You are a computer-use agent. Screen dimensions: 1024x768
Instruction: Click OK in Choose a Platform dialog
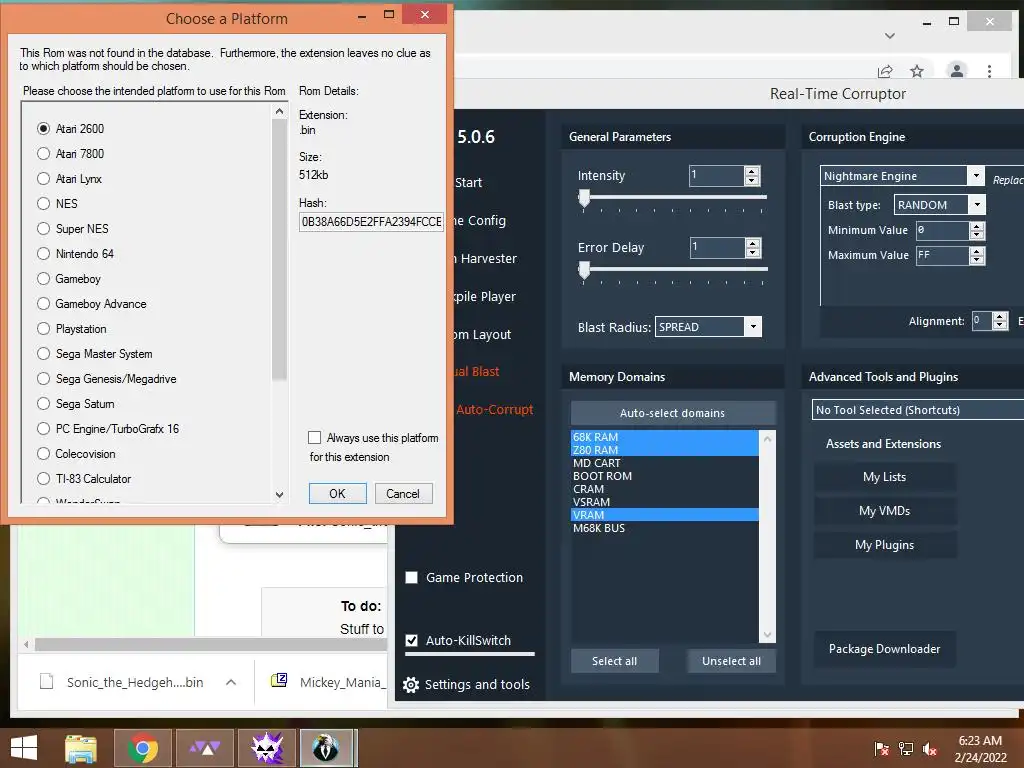tap(338, 494)
